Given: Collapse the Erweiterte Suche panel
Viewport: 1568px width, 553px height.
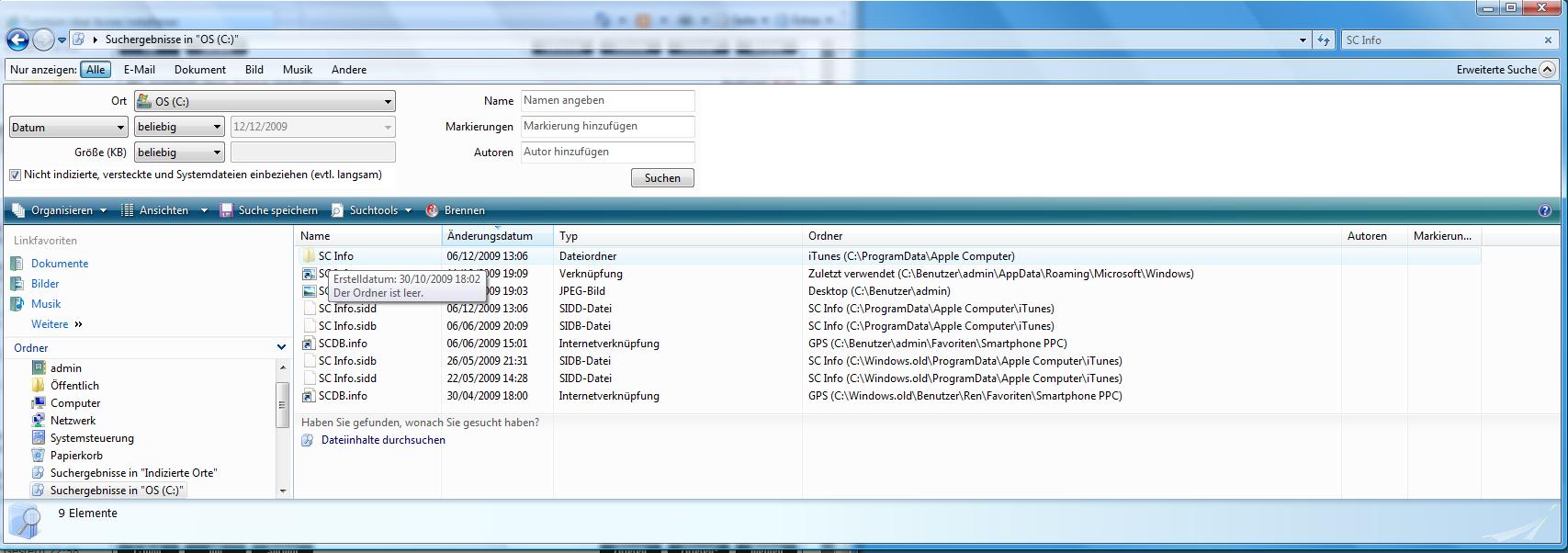Looking at the screenshot, I should pos(1547,70).
